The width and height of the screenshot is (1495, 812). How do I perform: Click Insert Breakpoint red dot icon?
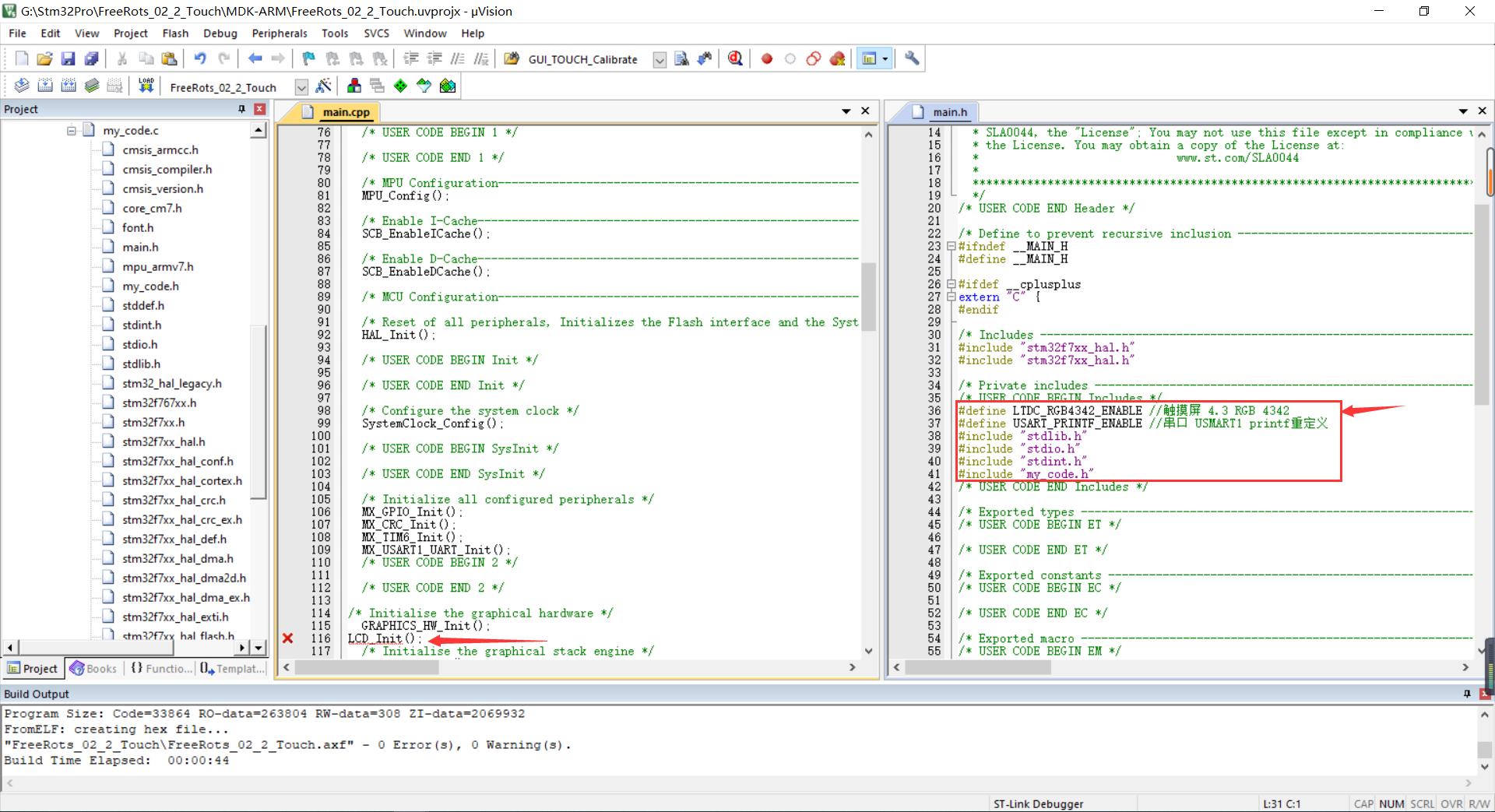[767, 58]
